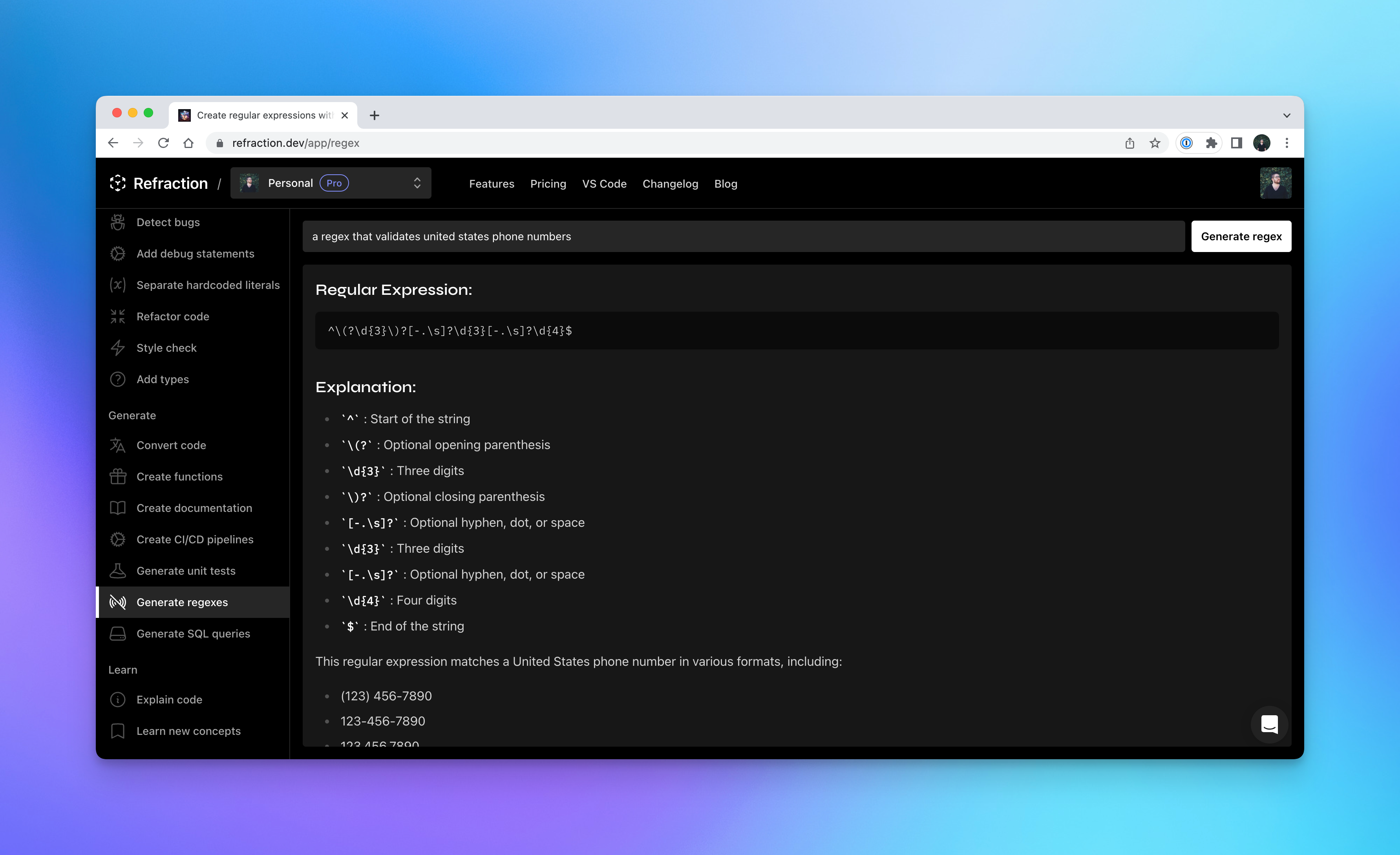Viewport: 1400px width, 855px height.
Task: Open the Refactor code tool
Action: point(173,316)
